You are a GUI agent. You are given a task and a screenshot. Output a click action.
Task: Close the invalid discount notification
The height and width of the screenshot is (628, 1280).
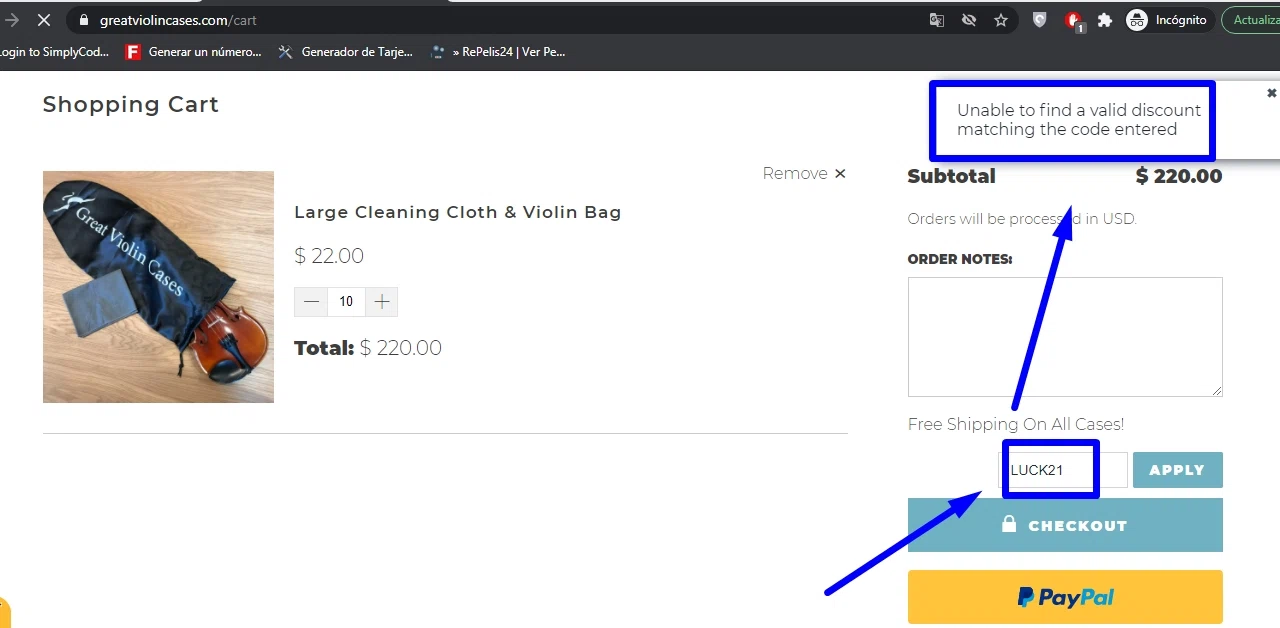coord(1272,93)
